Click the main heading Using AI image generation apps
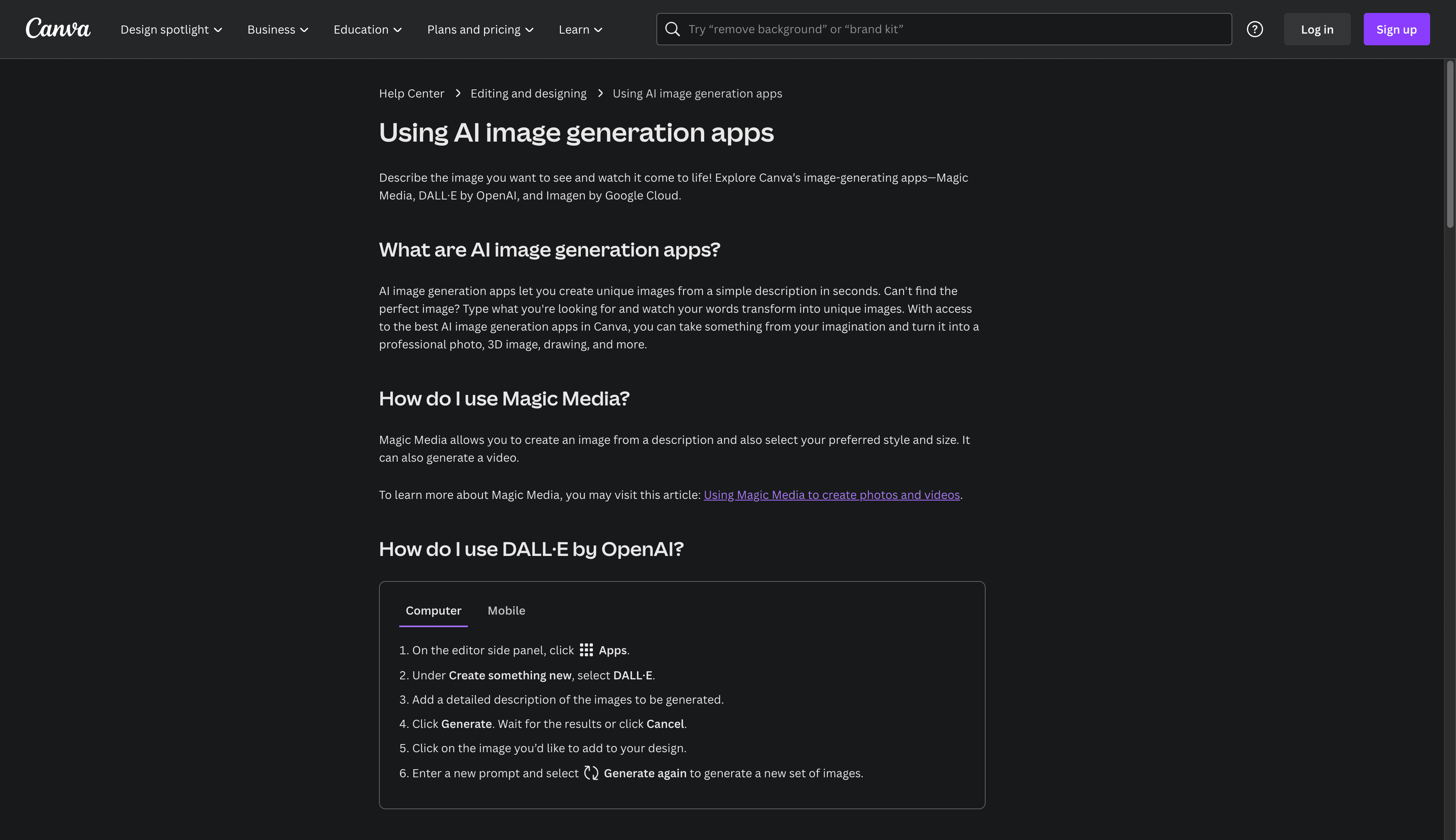 pyautogui.click(x=576, y=133)
